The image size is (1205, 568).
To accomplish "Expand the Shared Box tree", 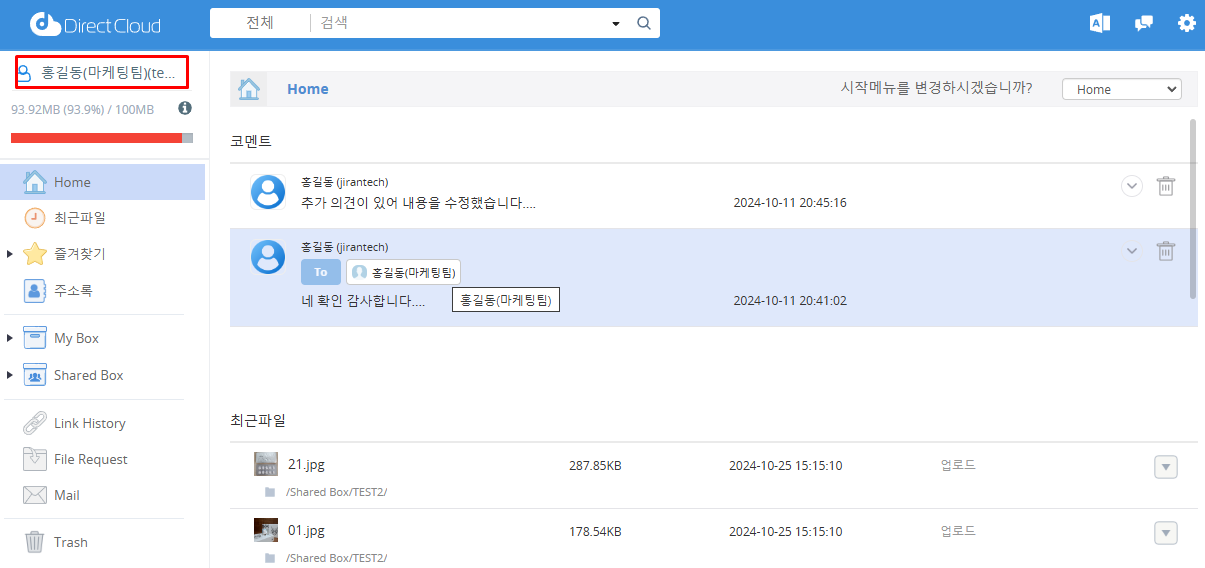I will tap(10, 376).
